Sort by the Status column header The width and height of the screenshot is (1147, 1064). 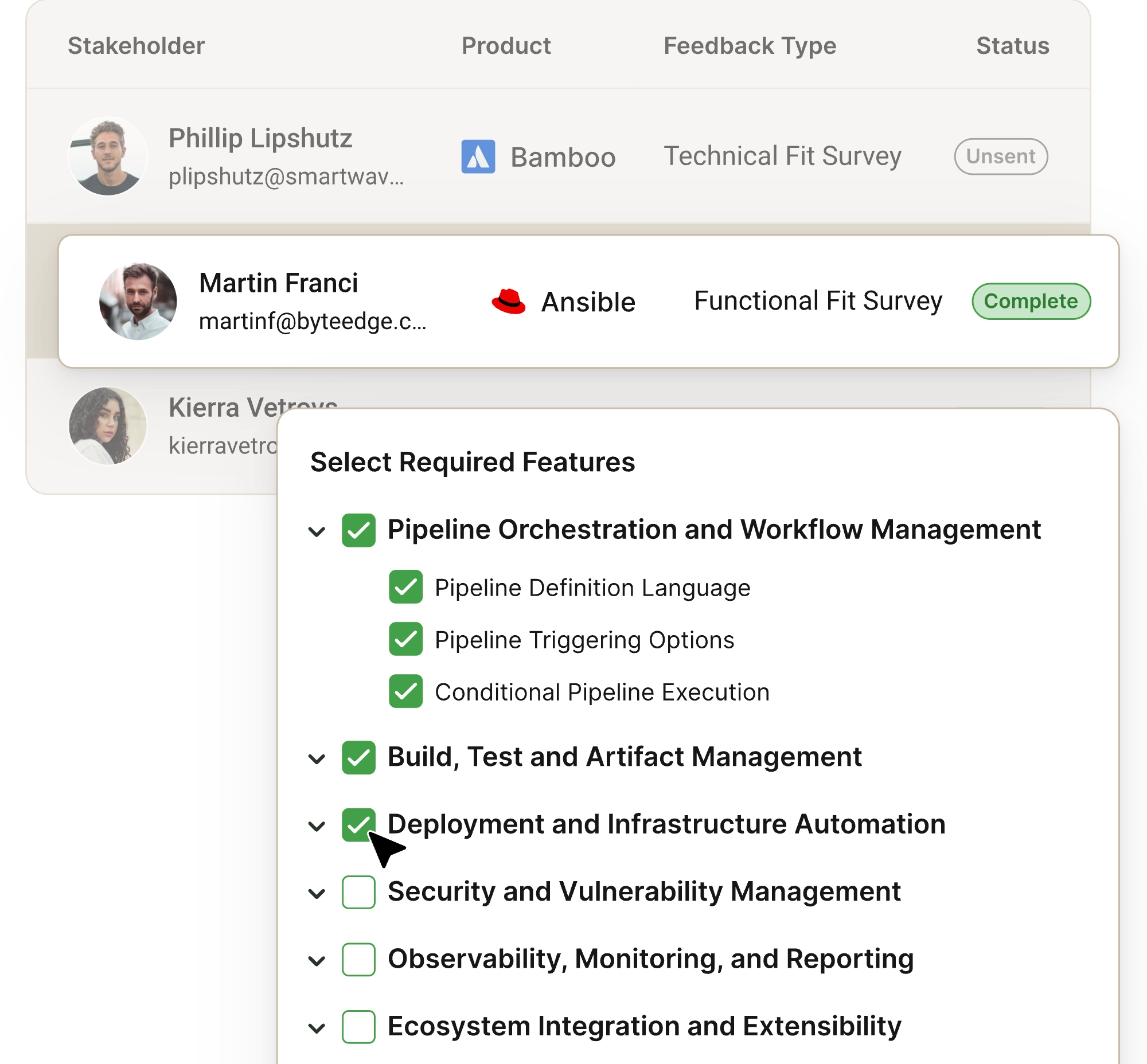pyautogui.click(x=1012, y=45)
